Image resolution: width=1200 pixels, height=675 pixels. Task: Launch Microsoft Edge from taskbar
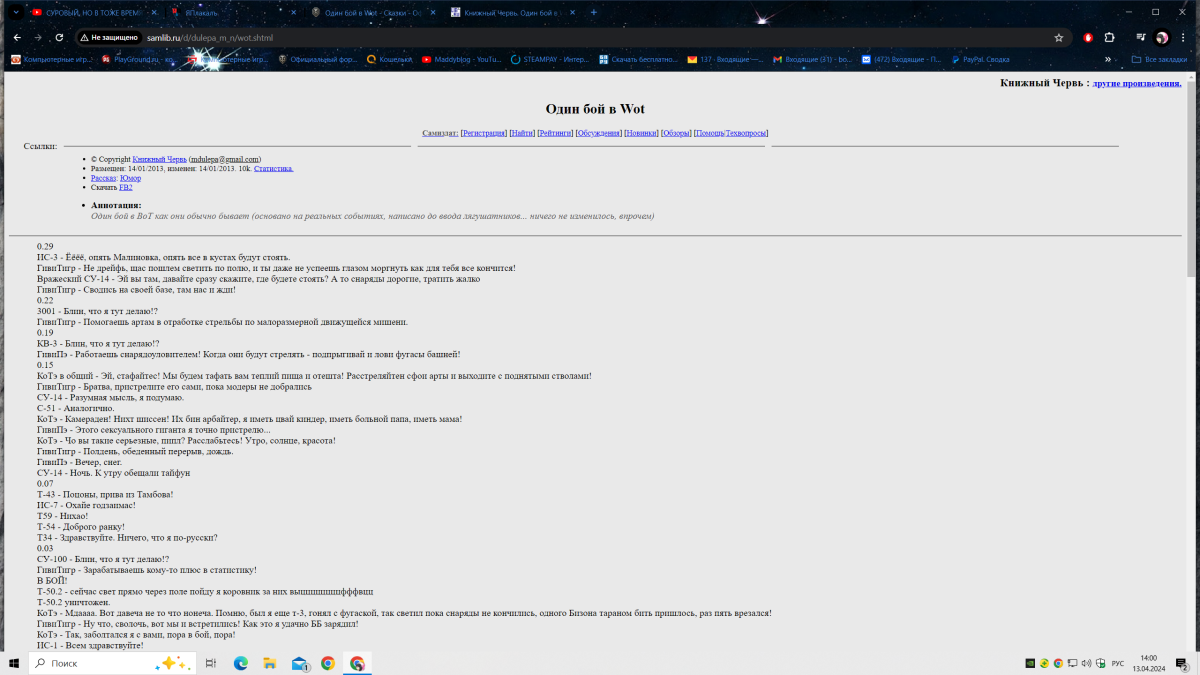click(x=241, y=663)
